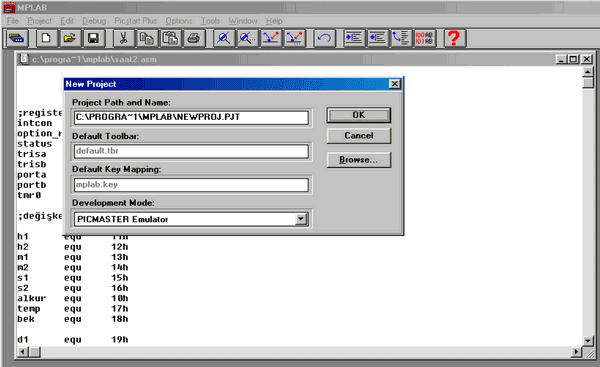This screenshot has height=367, width=600.
Task: Open the Tools menu
Action: tap(210, 21)
